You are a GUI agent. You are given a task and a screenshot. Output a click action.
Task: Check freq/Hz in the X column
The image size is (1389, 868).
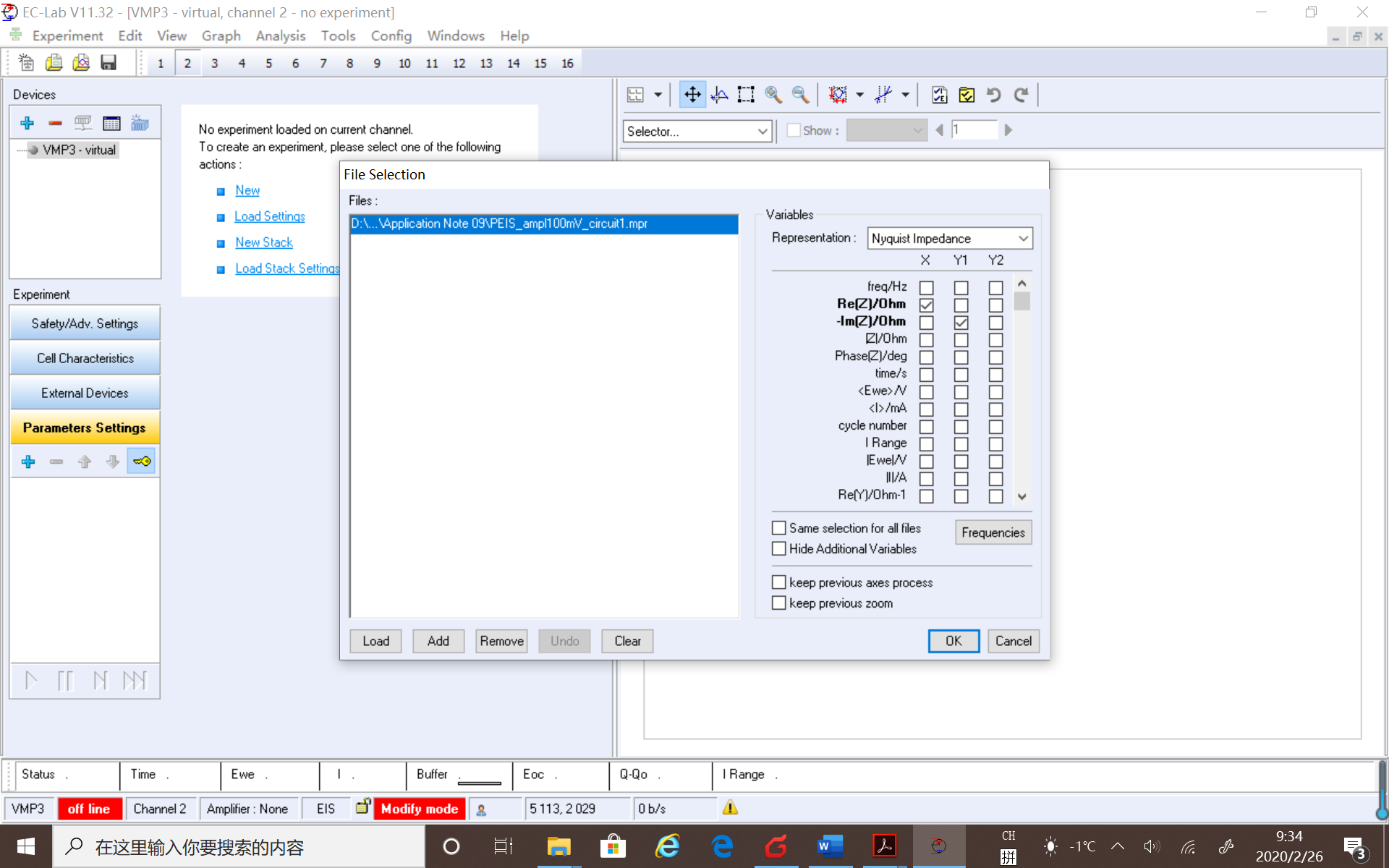pos(926,287)
